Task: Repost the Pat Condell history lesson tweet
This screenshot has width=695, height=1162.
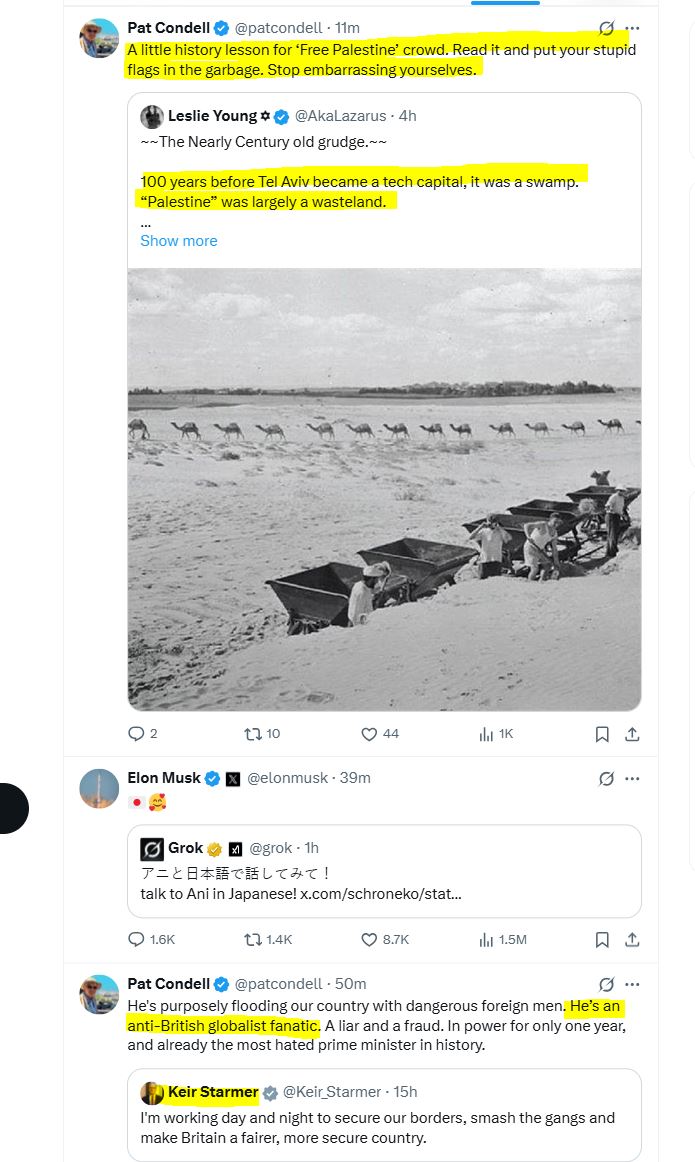Action: [x=253, y=734]
